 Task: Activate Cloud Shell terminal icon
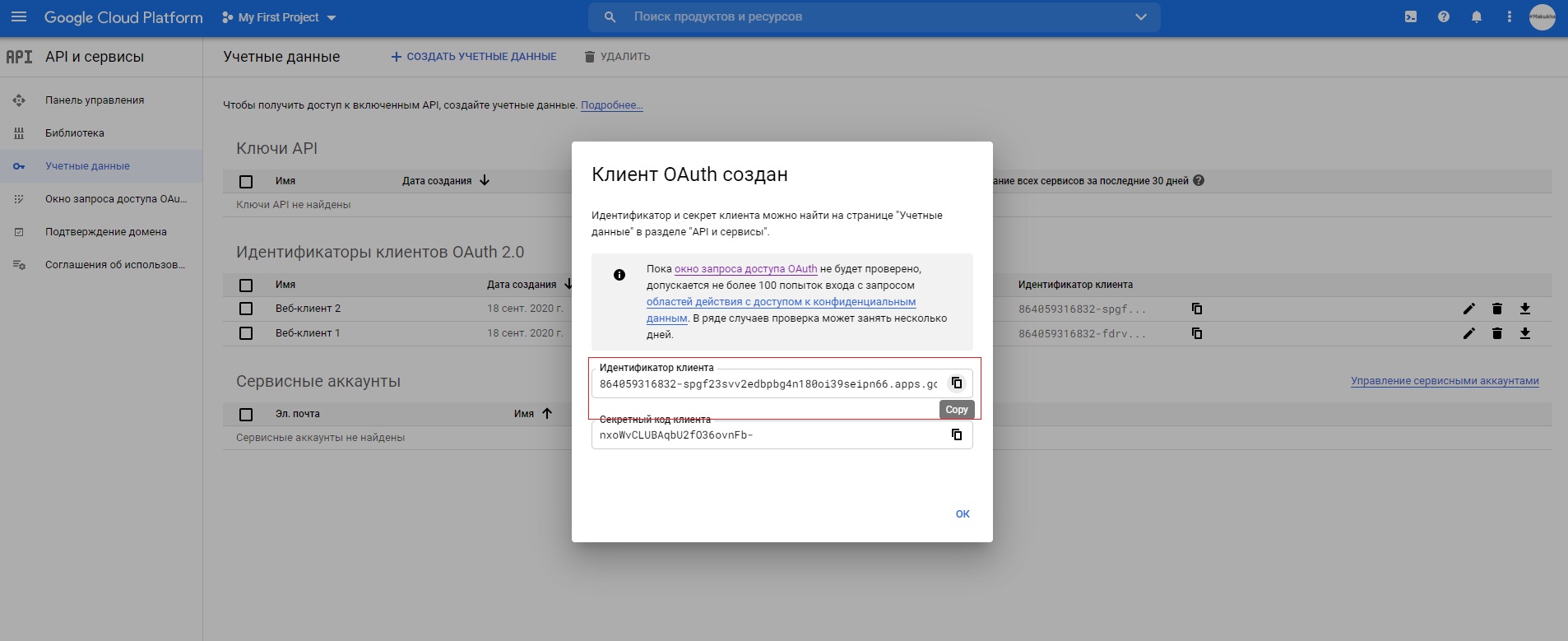pyautogui.click(x=1411, y=17)
